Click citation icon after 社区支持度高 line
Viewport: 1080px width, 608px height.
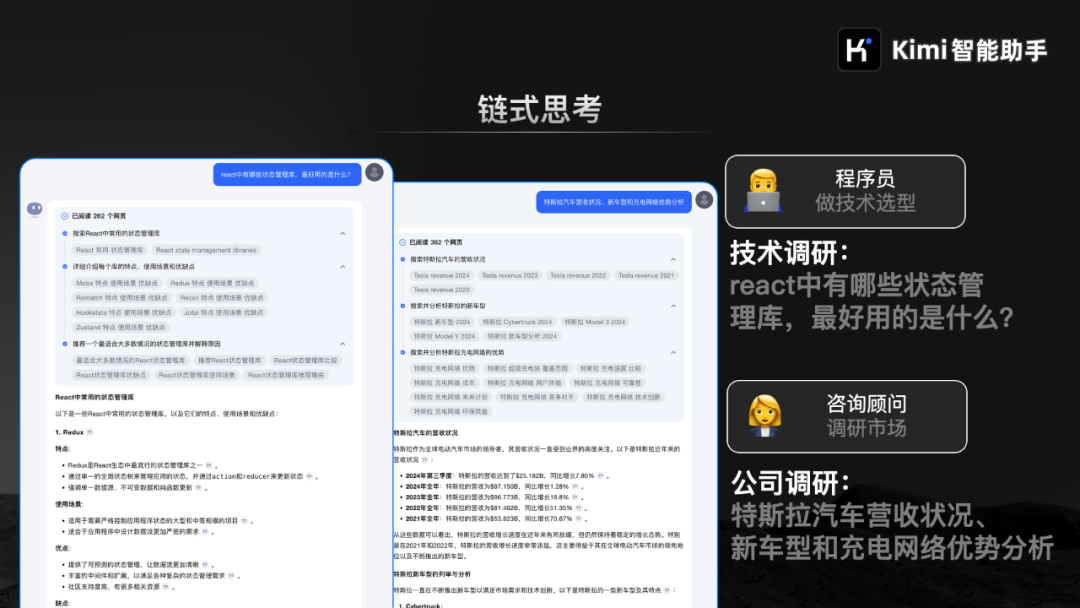coord(165,587)
